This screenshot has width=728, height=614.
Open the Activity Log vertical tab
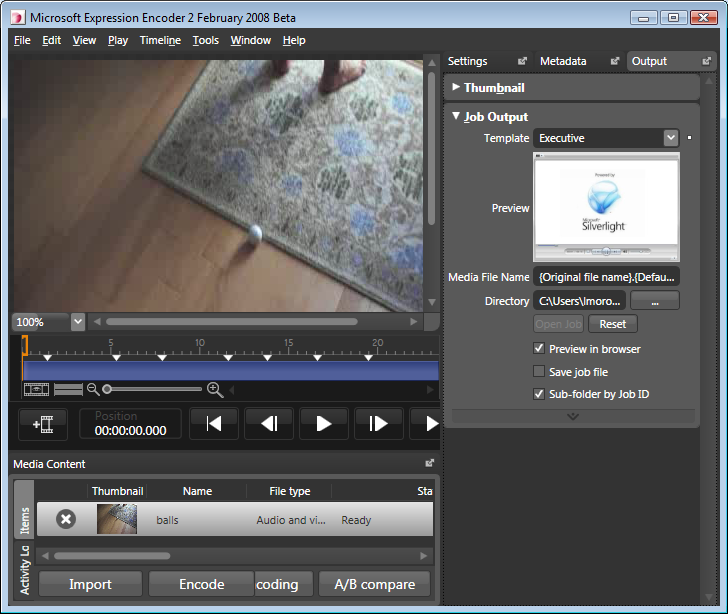(25, 570)
